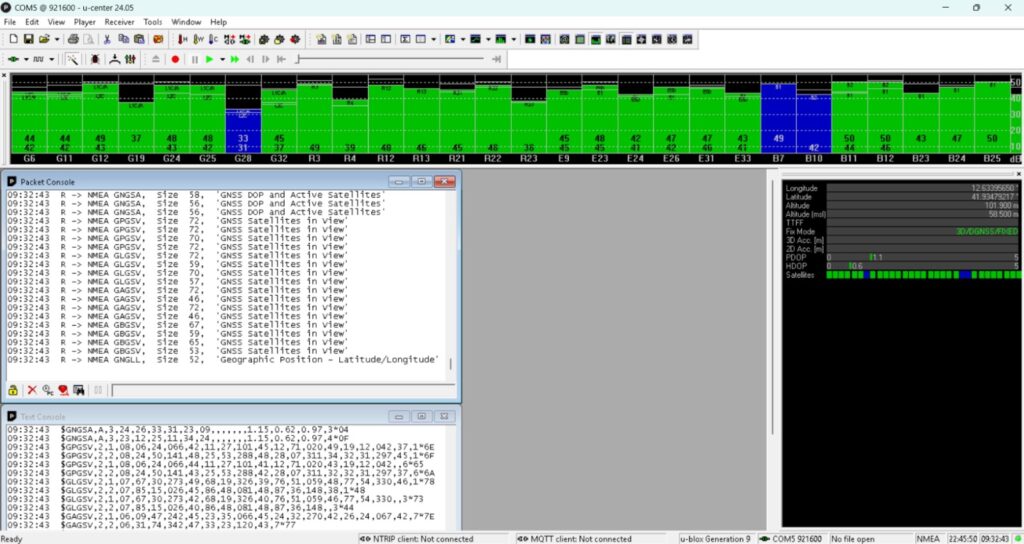Open the Tools menu
1024x544 pixels.
[153, 22]
